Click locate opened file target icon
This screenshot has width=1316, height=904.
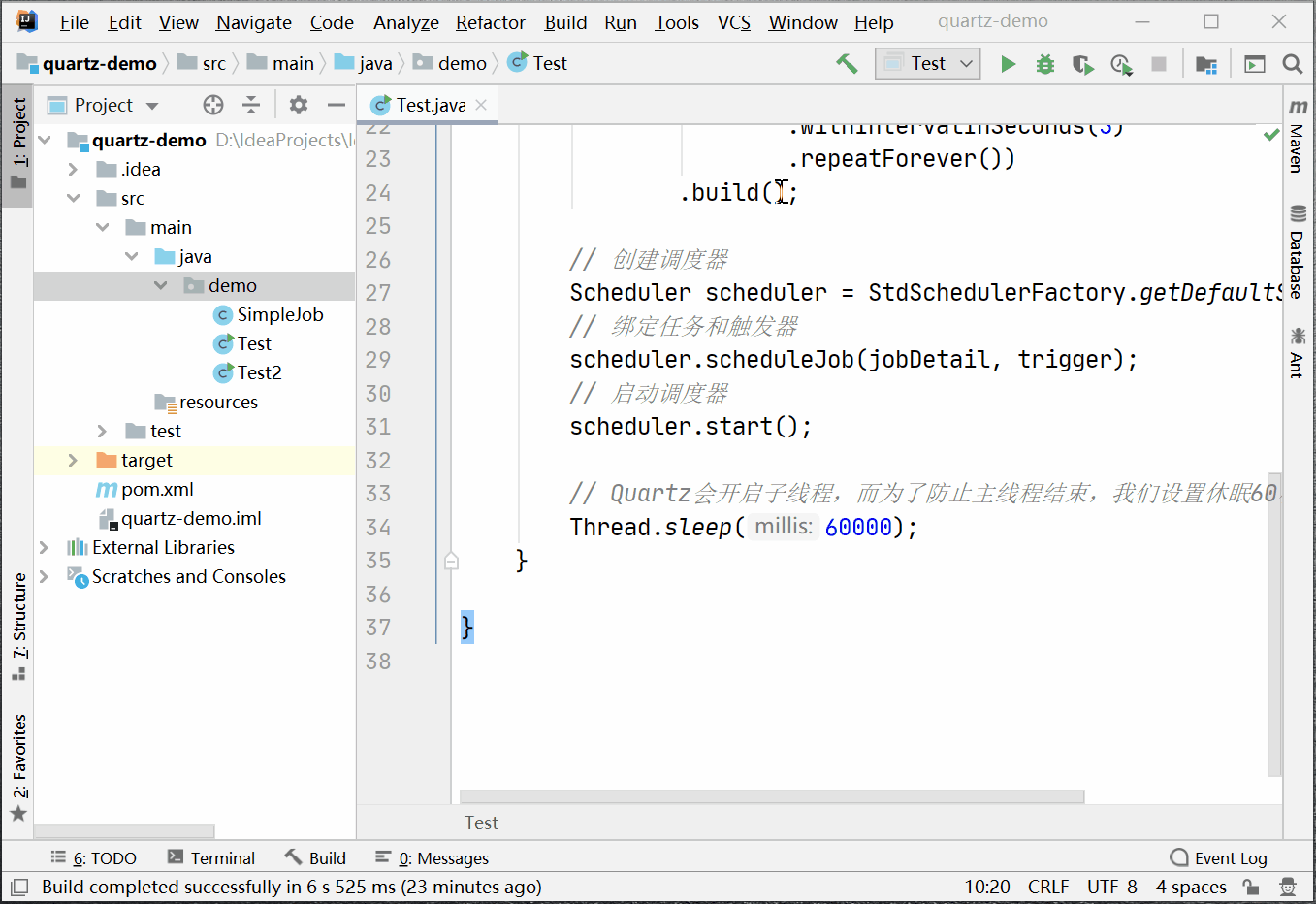pos(213,105)
